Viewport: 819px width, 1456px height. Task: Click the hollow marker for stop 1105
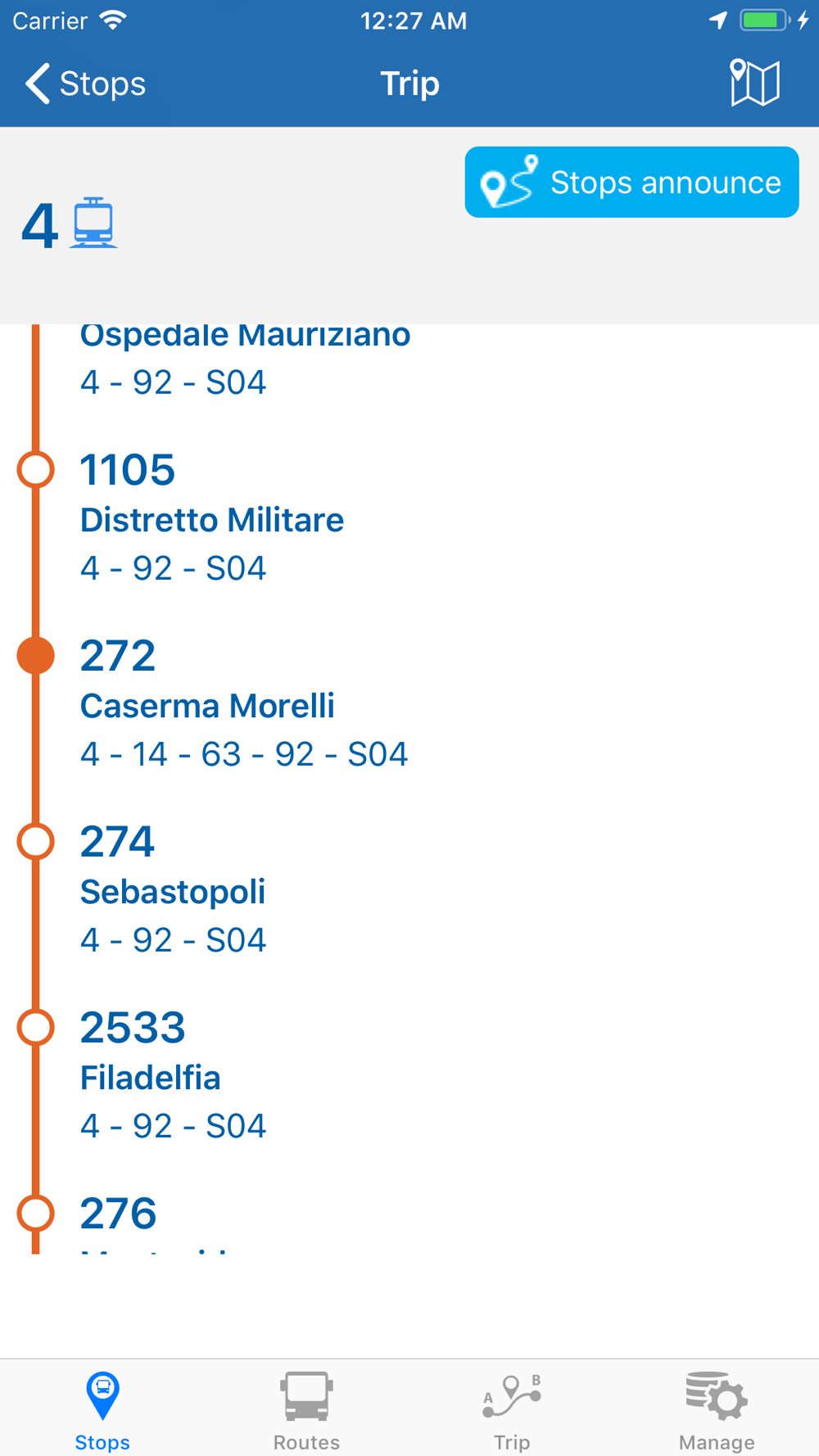tap(36, 470)
